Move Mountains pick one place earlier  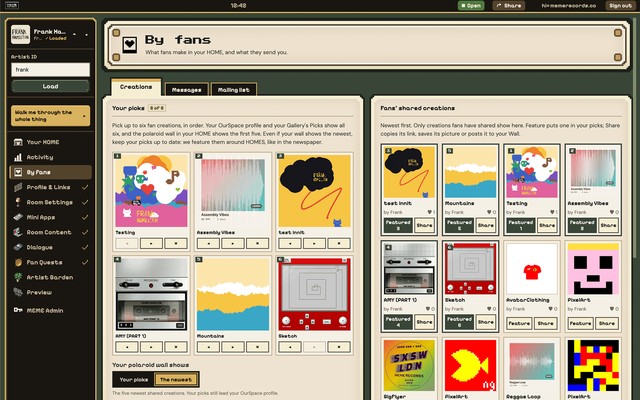208,347
